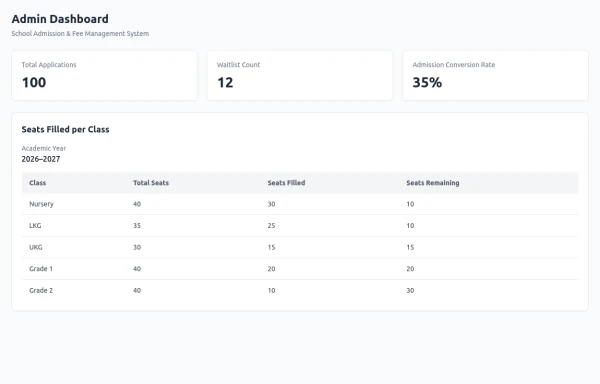Select the UKG class row
Screen dimensions: 600x384
coord(300,247)
